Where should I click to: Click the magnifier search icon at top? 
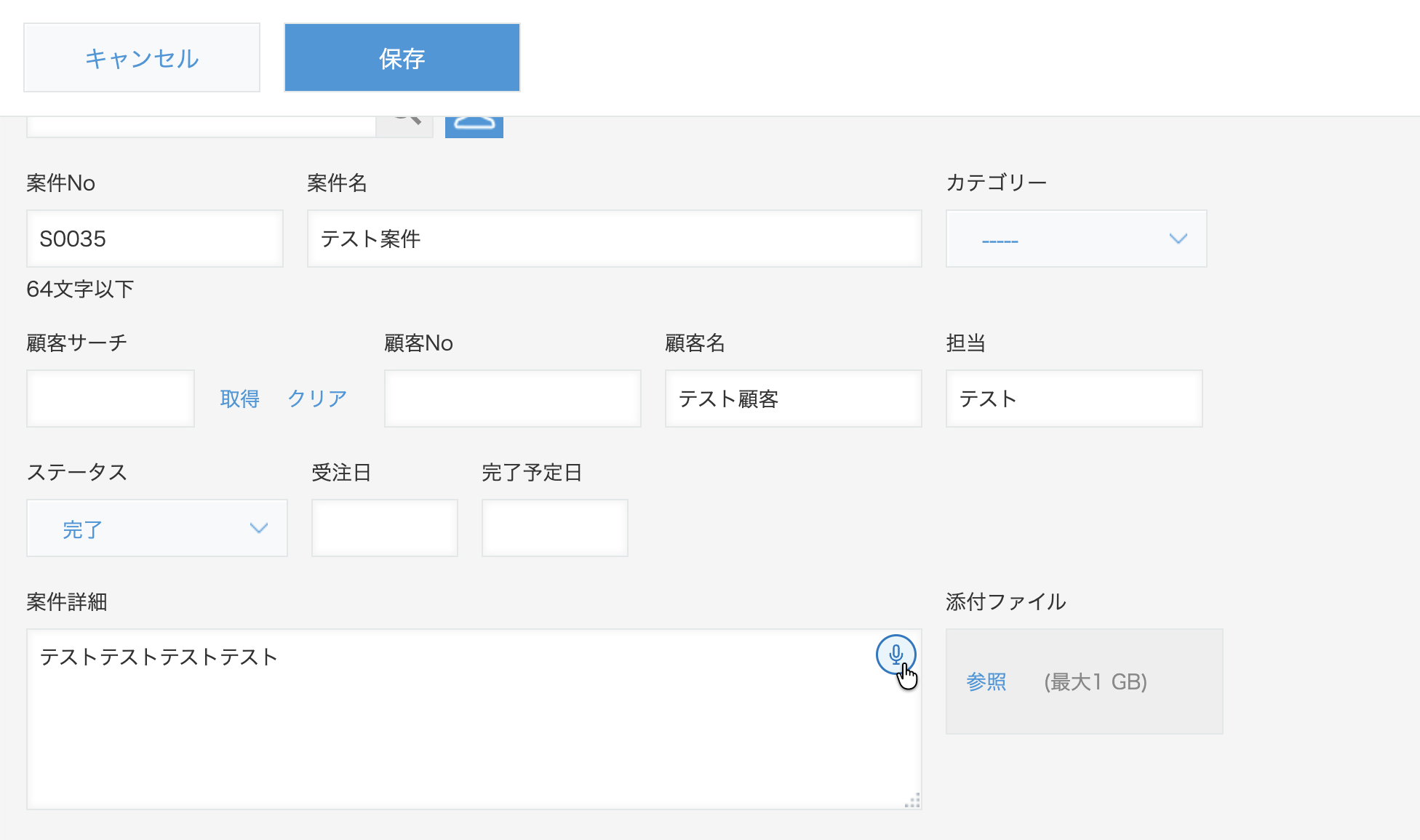click(404, 127)
